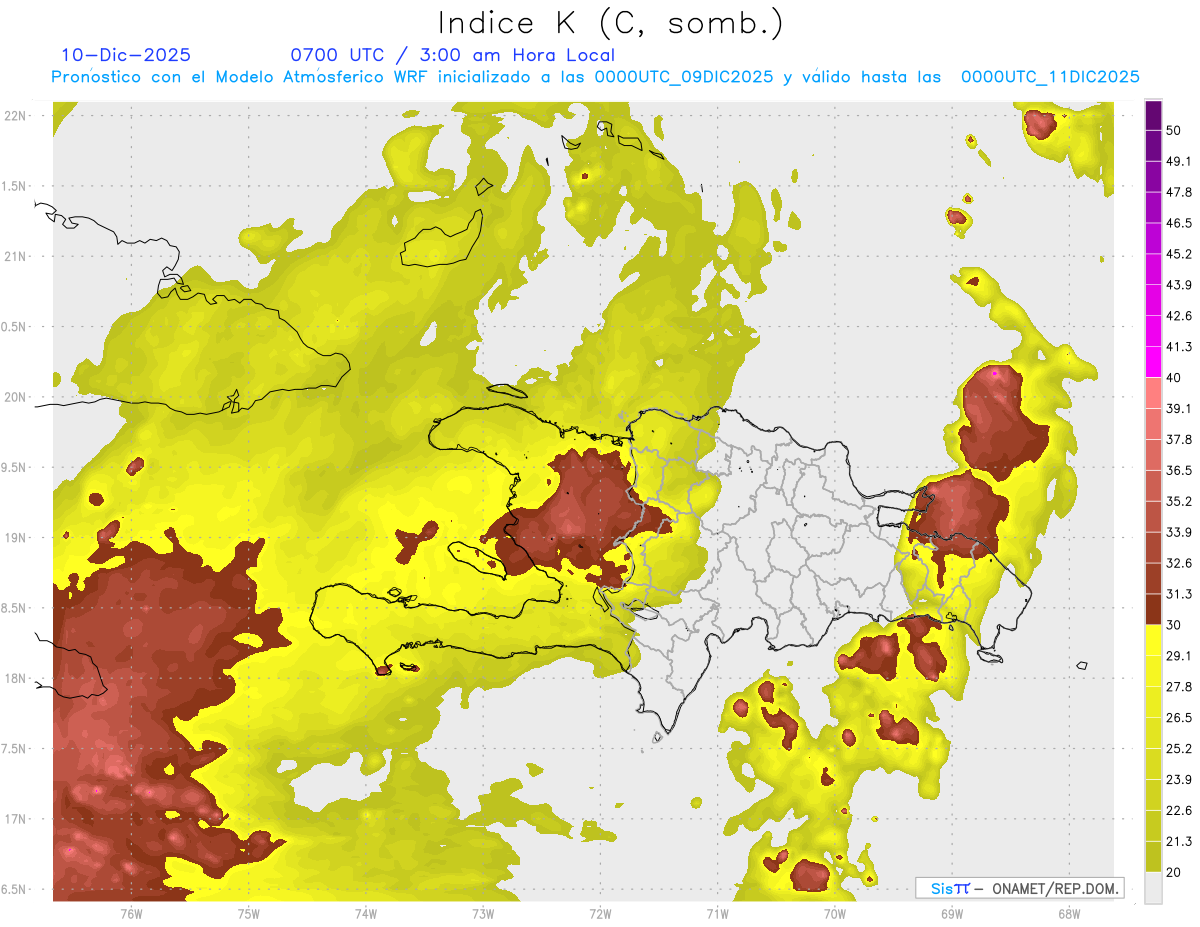Click the latitude label "22N"
1200x927 pixels.
17,116
